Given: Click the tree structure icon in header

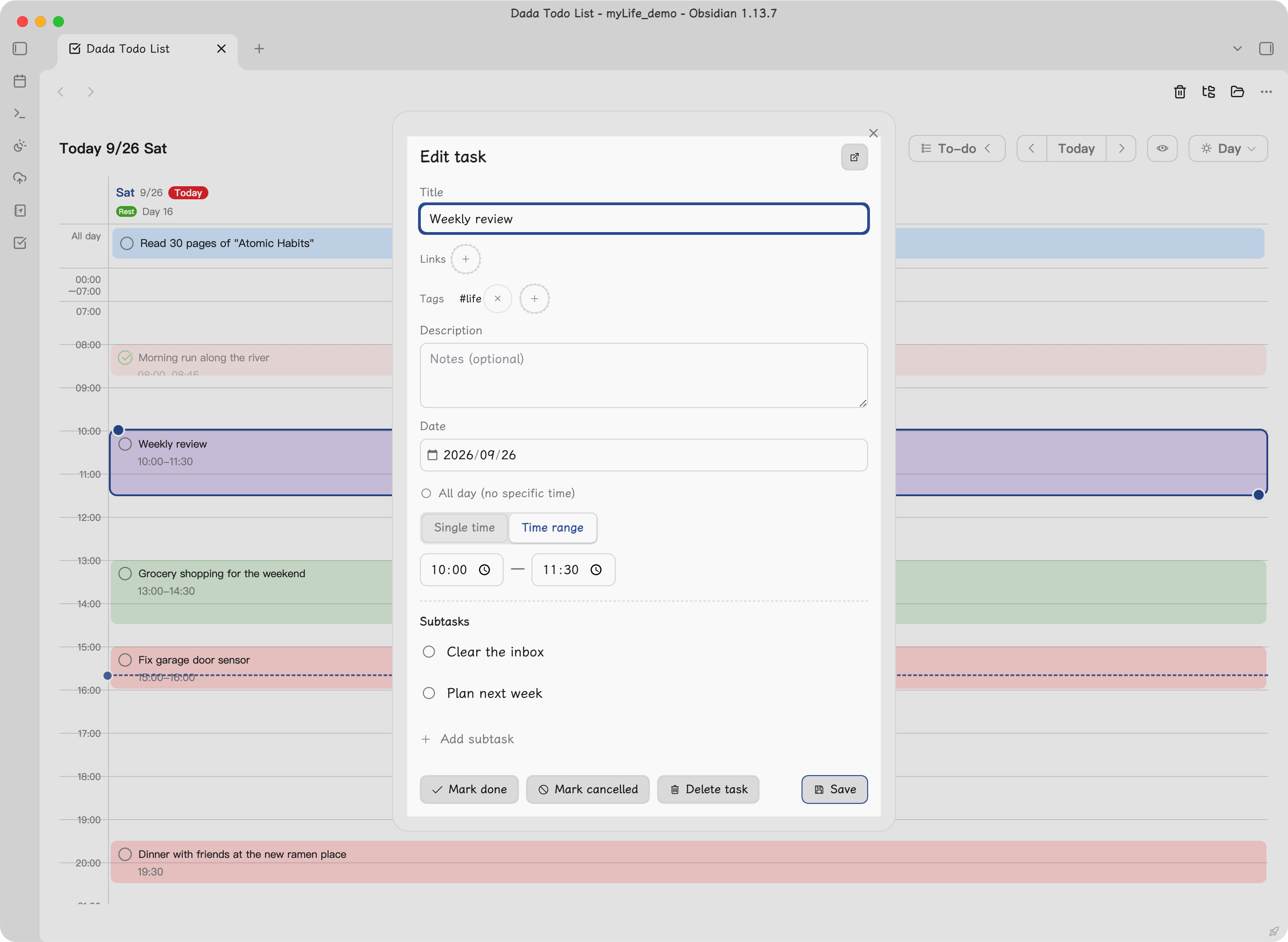Looking at the screenshot, I should 1208,92.
